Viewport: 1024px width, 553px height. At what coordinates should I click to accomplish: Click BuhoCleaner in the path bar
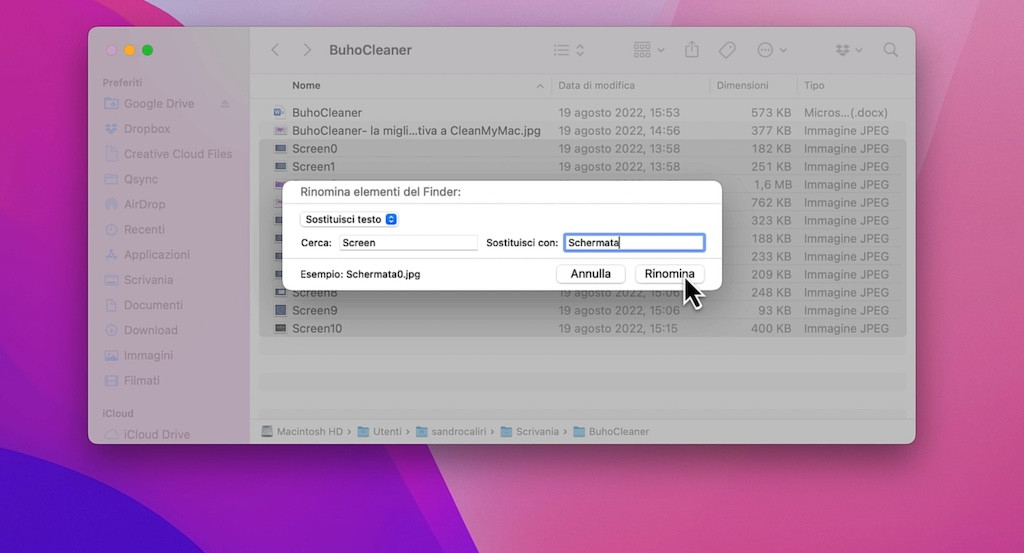[611, 432]
